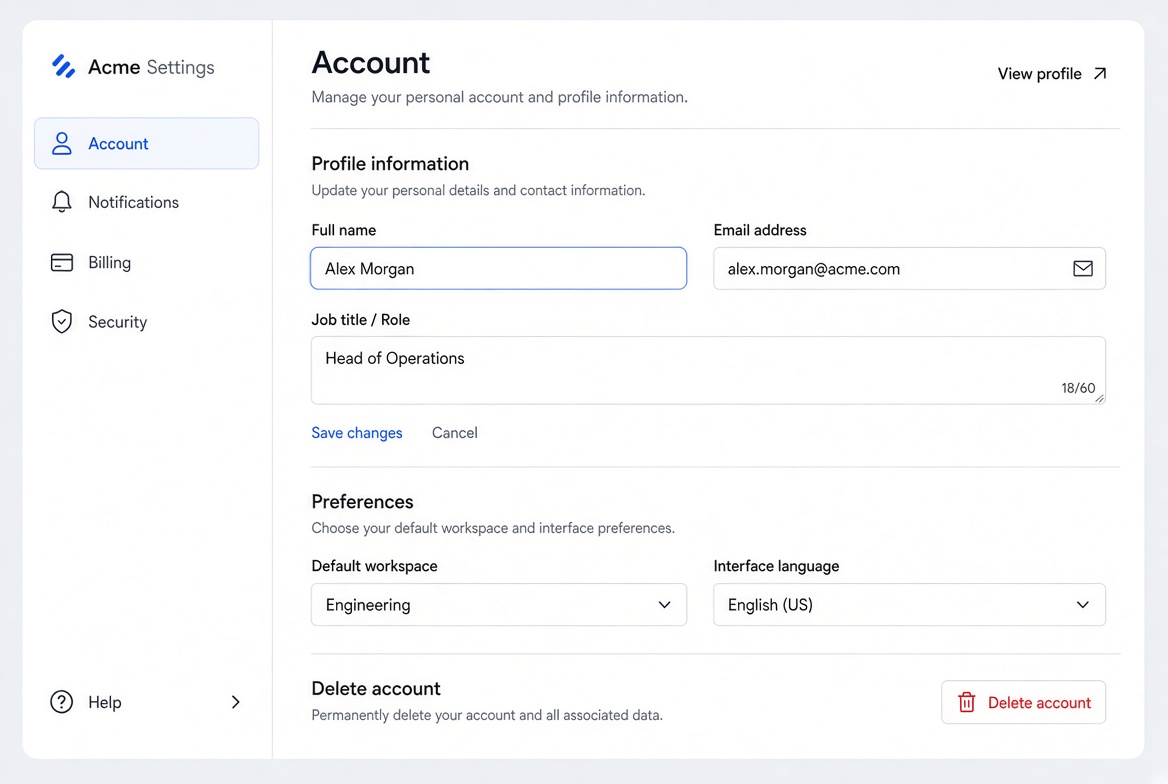
Task: Open the View profile link
Action: (1053, 74)
